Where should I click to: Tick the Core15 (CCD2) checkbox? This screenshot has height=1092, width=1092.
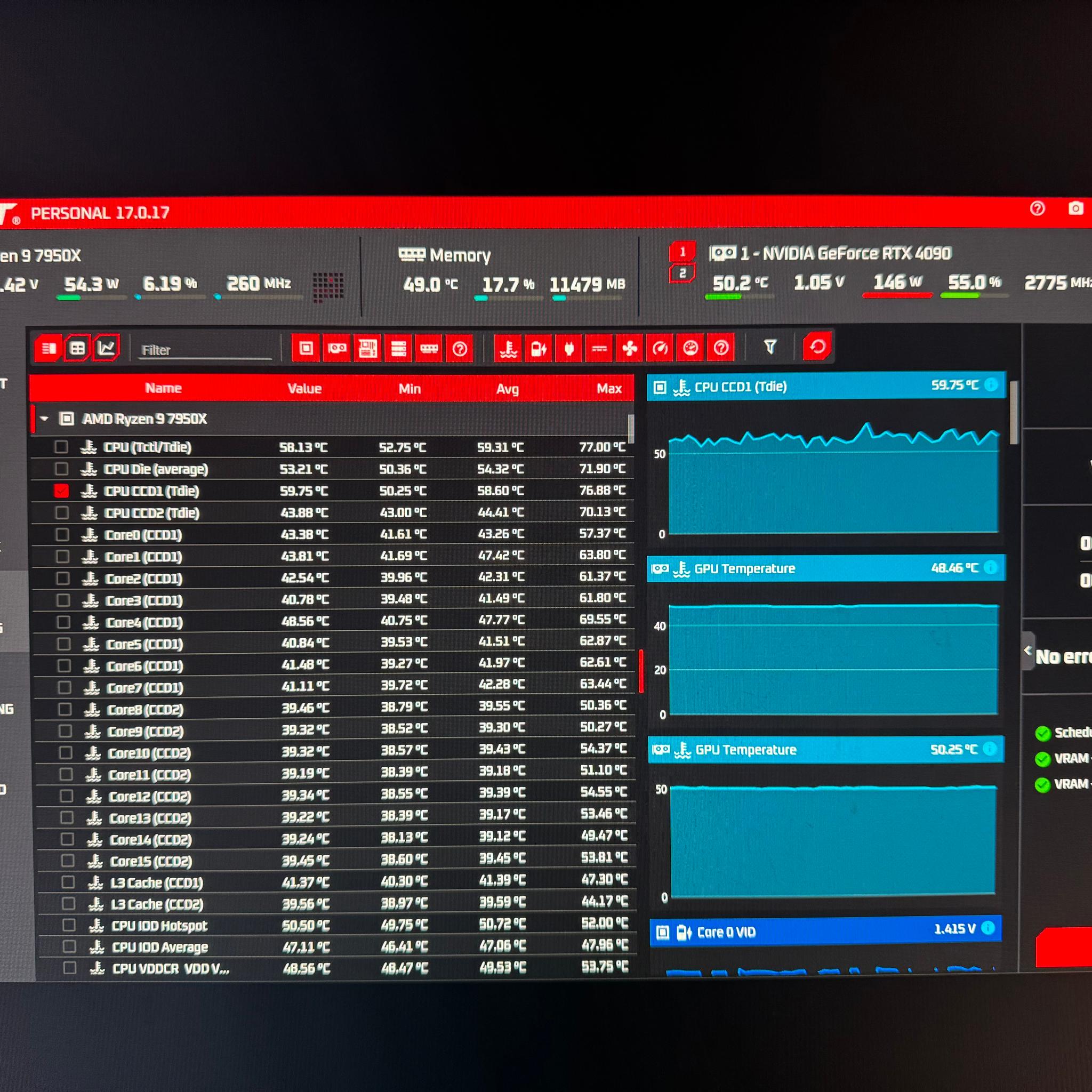pos(67,860)
